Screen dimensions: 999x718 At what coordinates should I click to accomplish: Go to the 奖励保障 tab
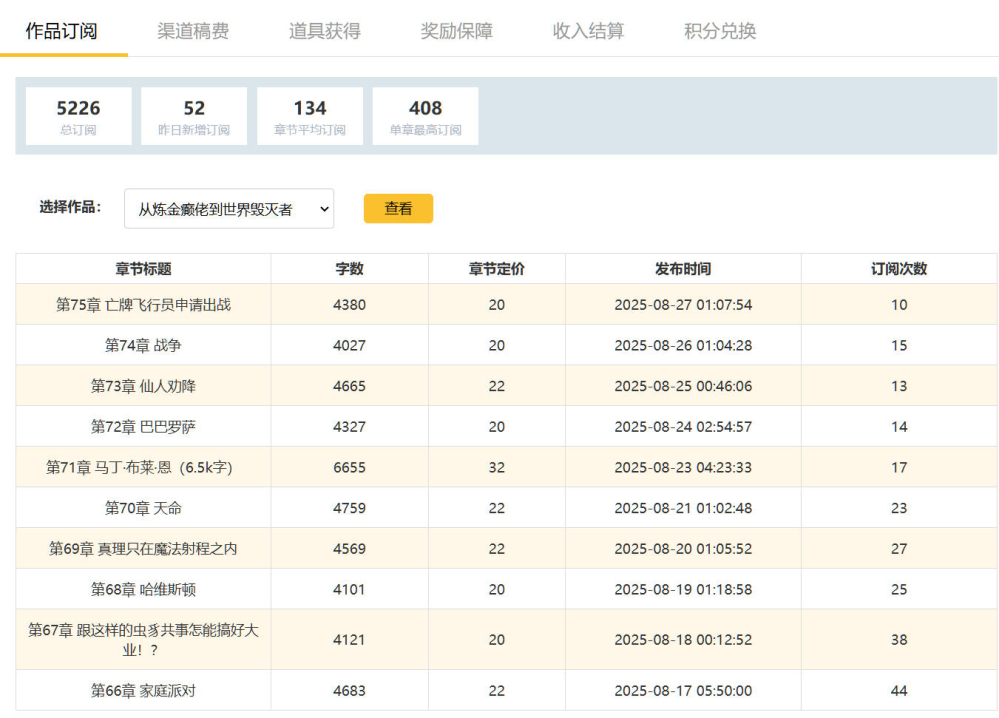(456, 31)
